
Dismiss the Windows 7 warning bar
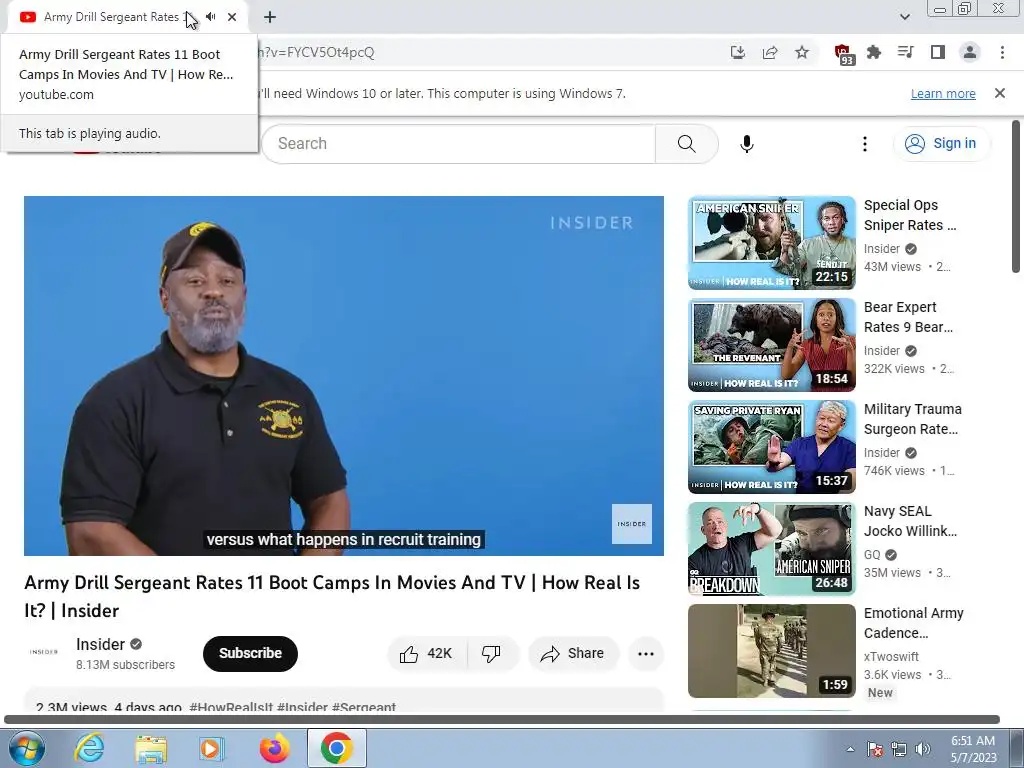(x=1000, y=93)
